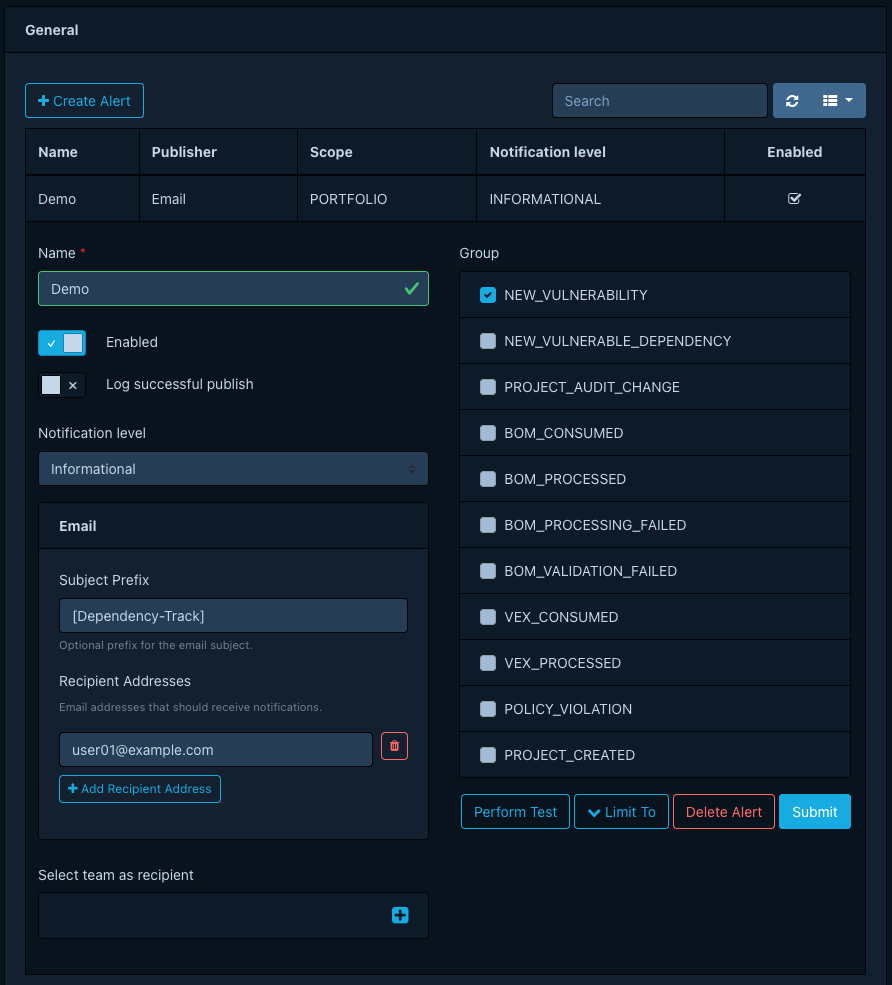Delete the user01@example.com recipient
The height and width of the screenshot is (985, 892).
click(394, 746)
